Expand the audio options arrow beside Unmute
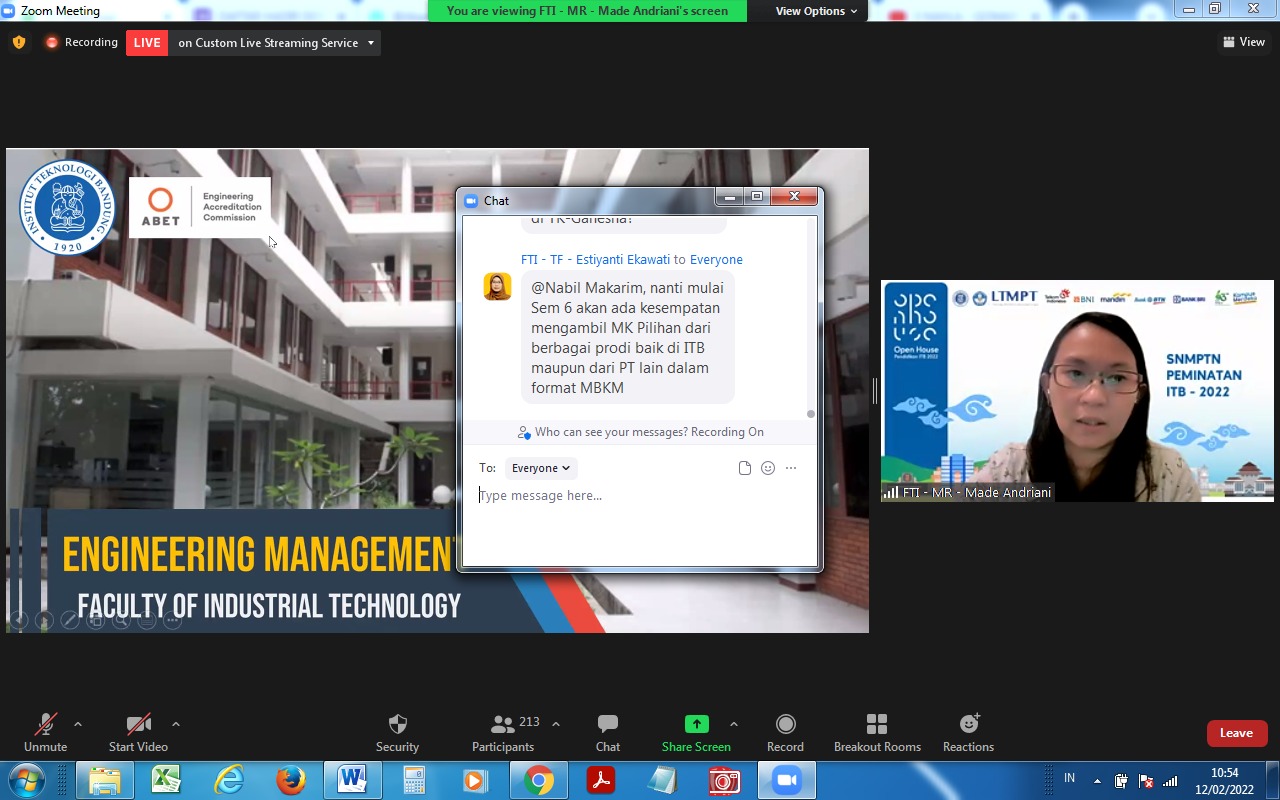Image resolution: width=1280 pixels, height=800 pixels. point(78,724)
